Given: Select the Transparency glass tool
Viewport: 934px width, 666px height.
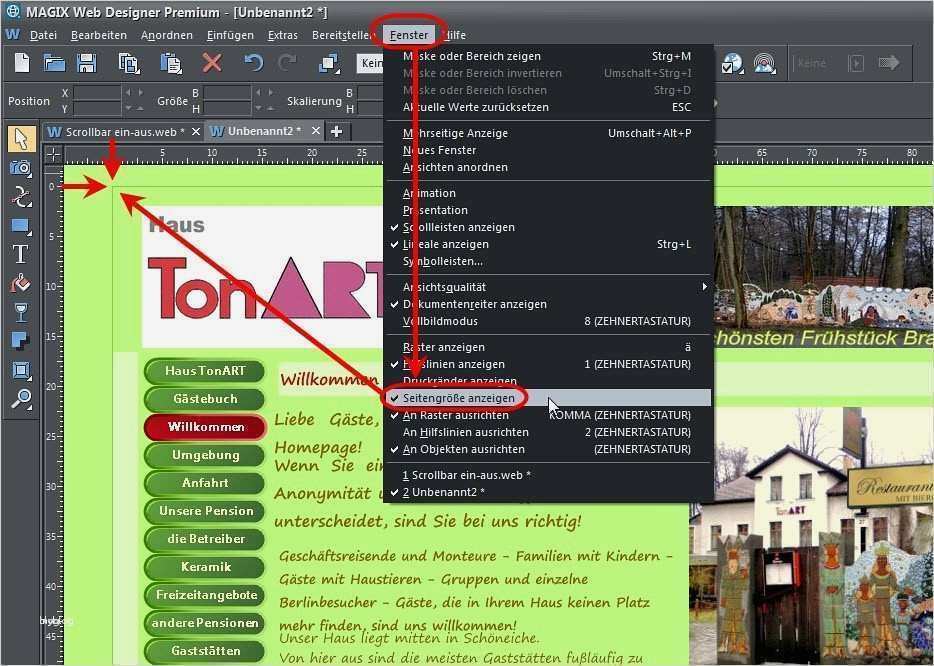Looking at the screenshot, I should pyautogui.click(x=20, y=312).
